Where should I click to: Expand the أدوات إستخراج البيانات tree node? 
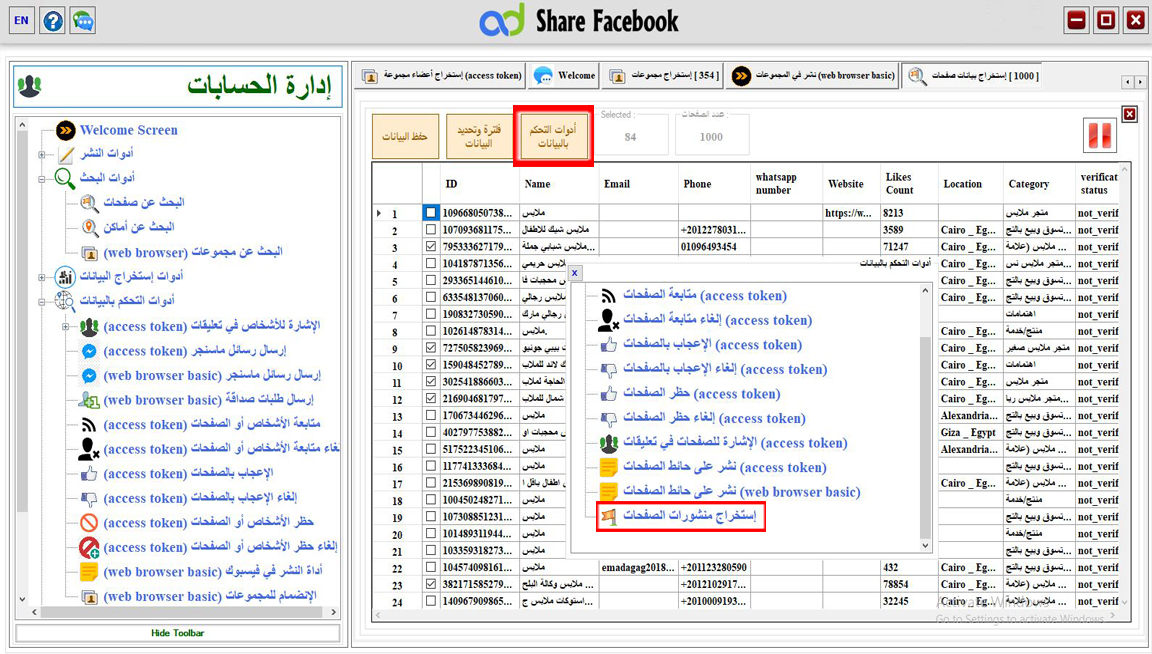tap(42, 277)
